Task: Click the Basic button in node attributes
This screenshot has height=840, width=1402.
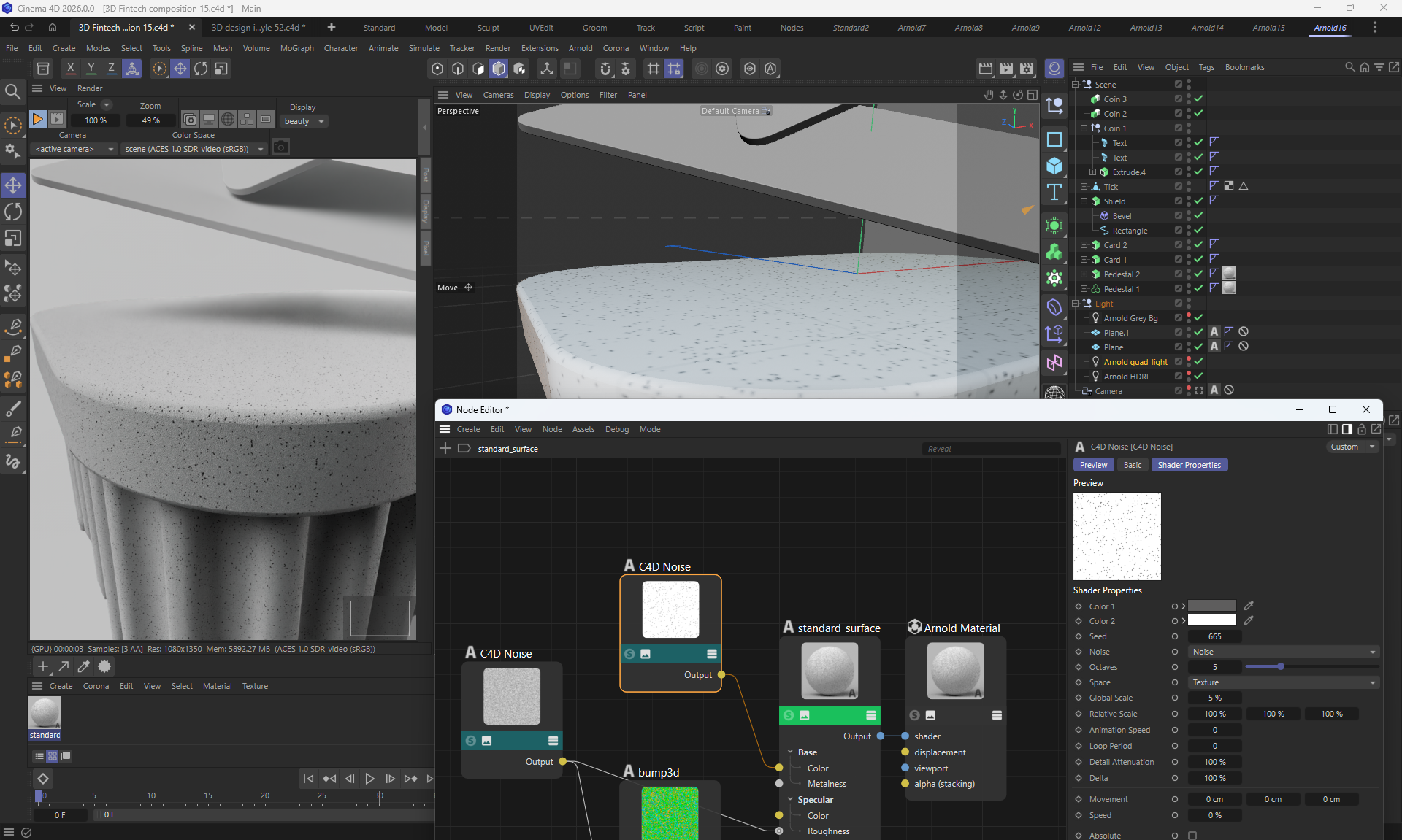Action: click(x=1132, y=465)
